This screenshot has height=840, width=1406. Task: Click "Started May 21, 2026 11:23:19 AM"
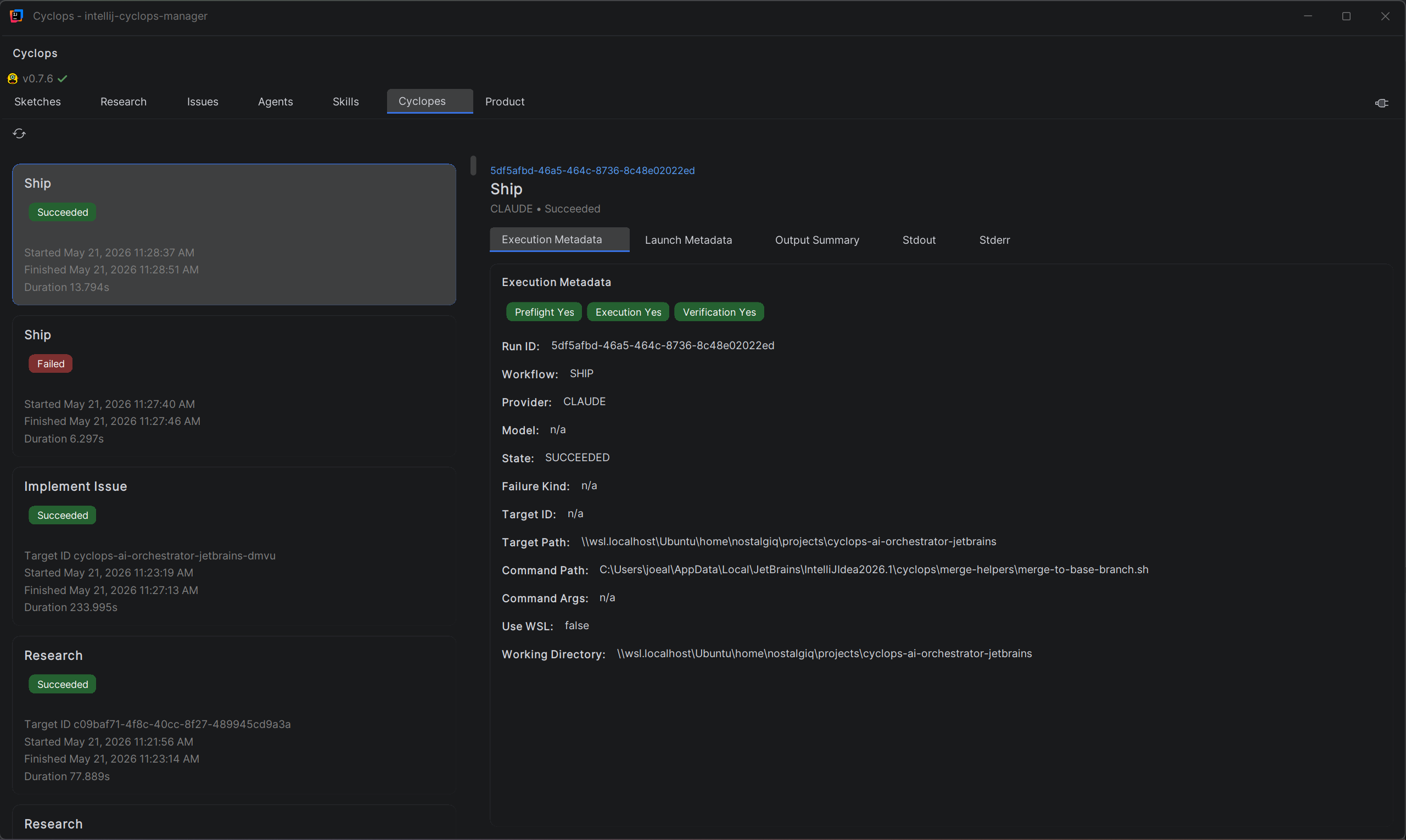[x=109, y=573]
